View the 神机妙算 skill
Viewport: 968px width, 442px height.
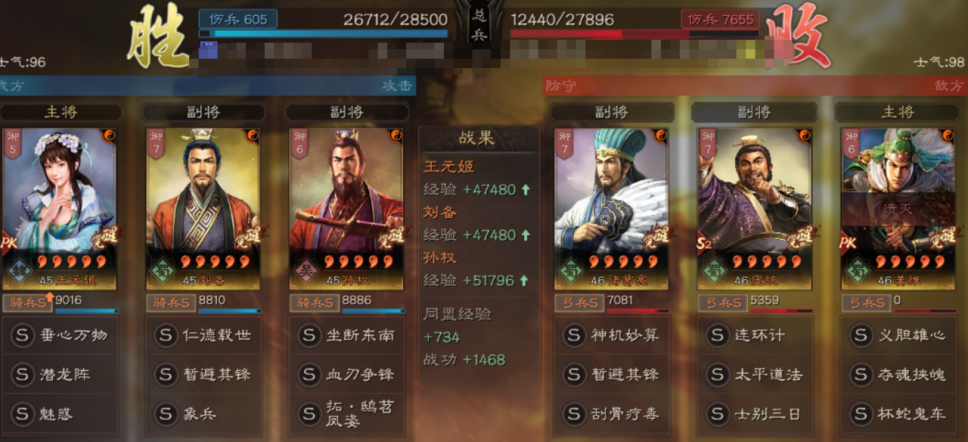[612, 335]
